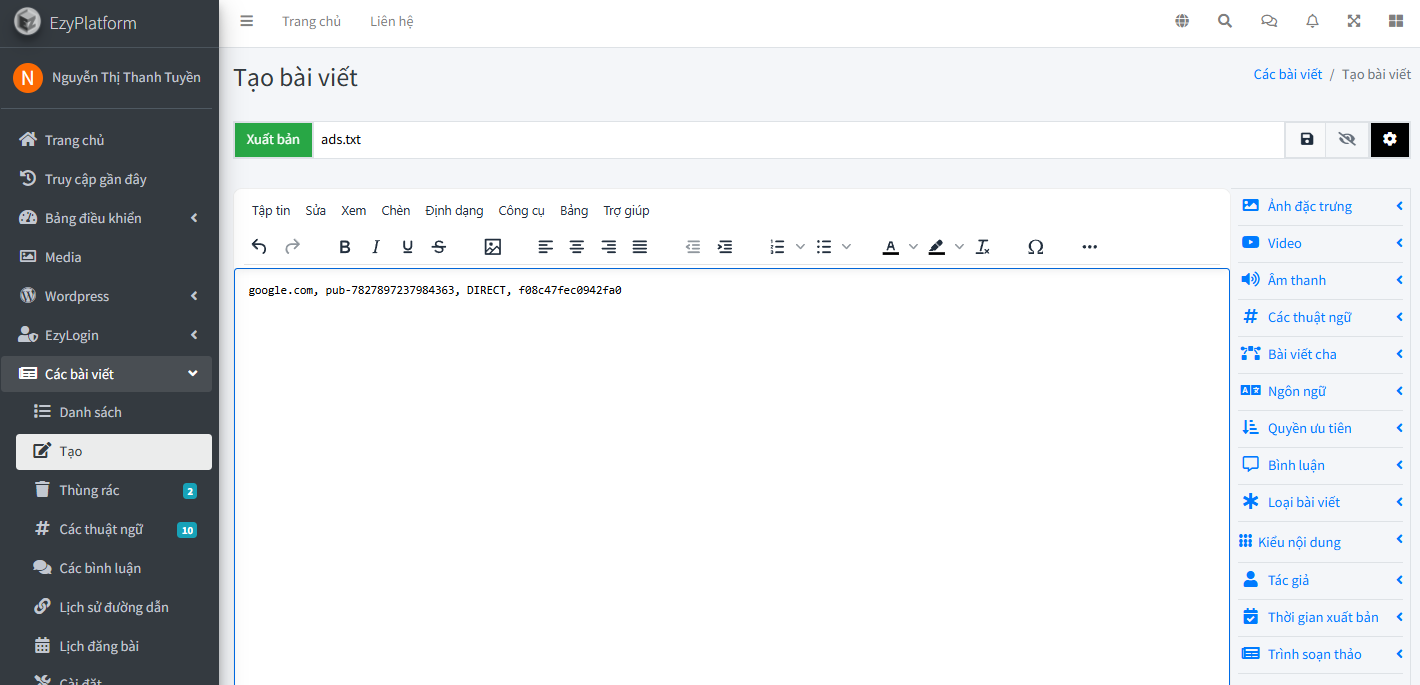This screenshot has height=685, width=1420.
Task: Toggle underline formatting
Action: (x=407, y=247)
